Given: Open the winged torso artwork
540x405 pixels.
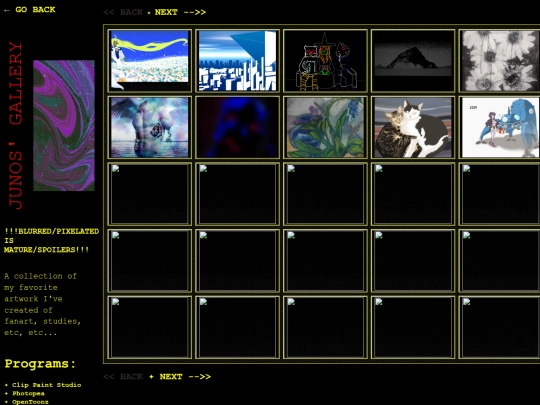Looking at the screenshot, I should click(x=150, y=127).
